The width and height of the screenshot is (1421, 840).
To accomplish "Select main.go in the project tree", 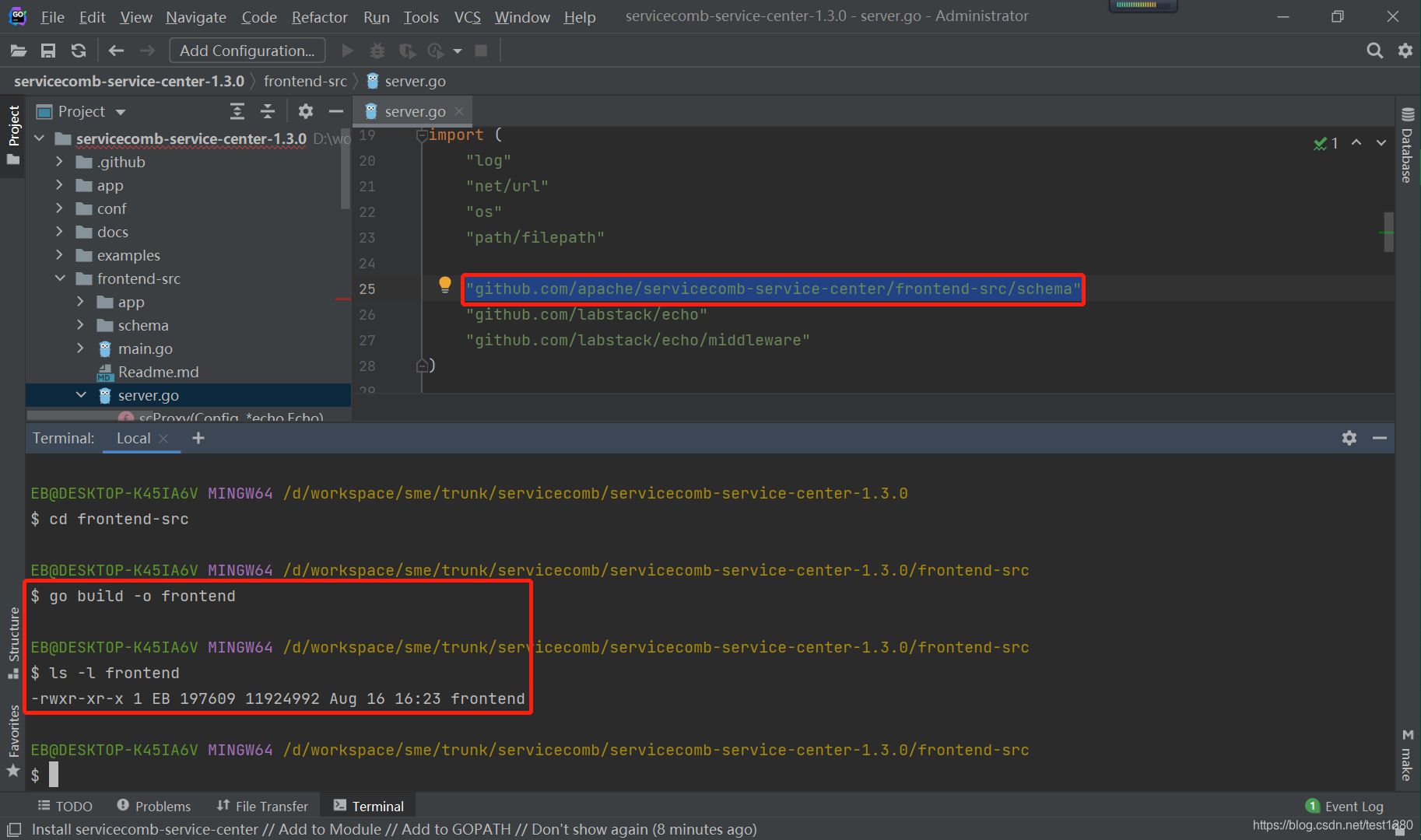I will [145, 348].
